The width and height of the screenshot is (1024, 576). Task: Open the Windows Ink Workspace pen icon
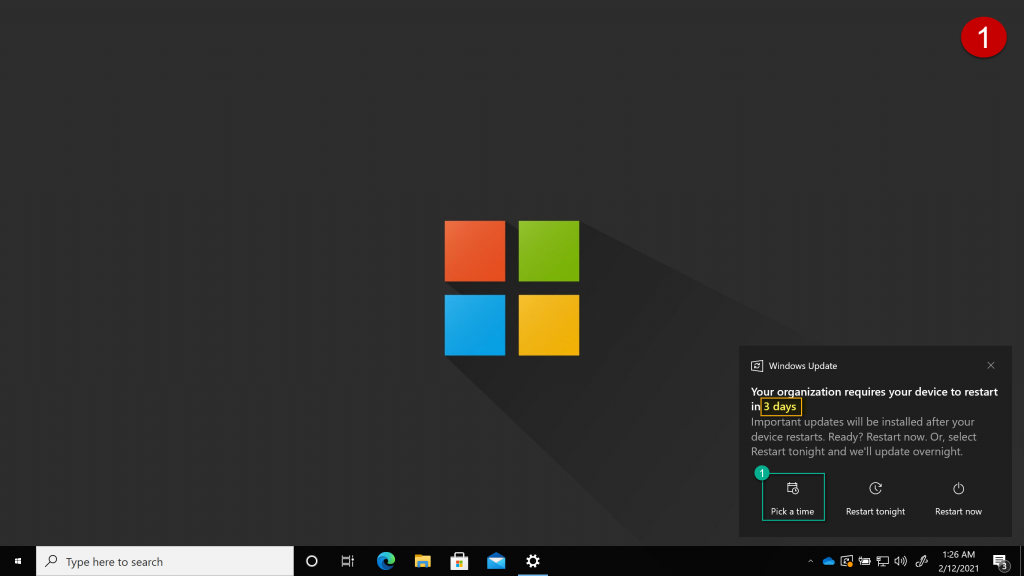(x=921, y=561)
